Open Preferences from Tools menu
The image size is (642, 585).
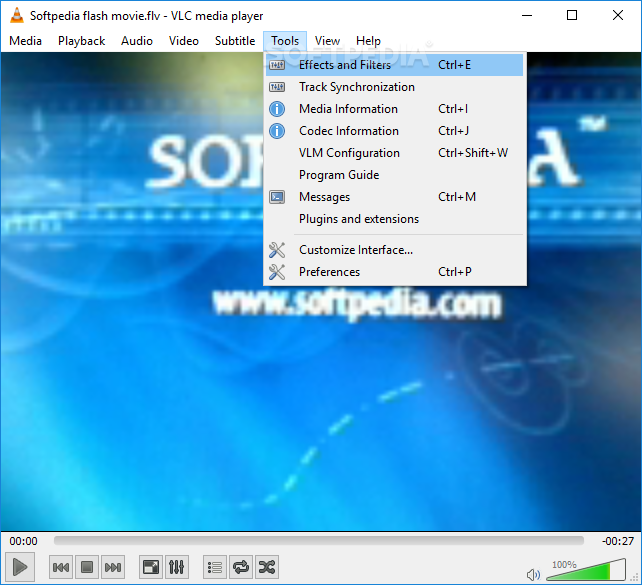(394, 272)
